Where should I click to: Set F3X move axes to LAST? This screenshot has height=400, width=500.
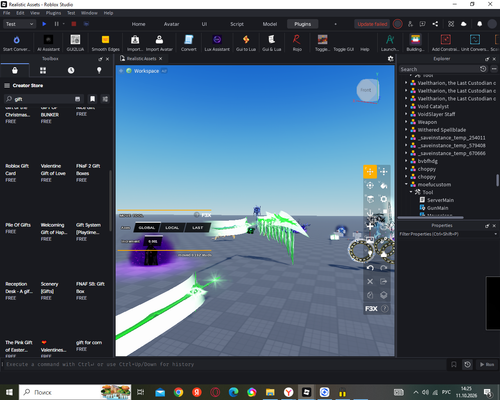point(197,228)
